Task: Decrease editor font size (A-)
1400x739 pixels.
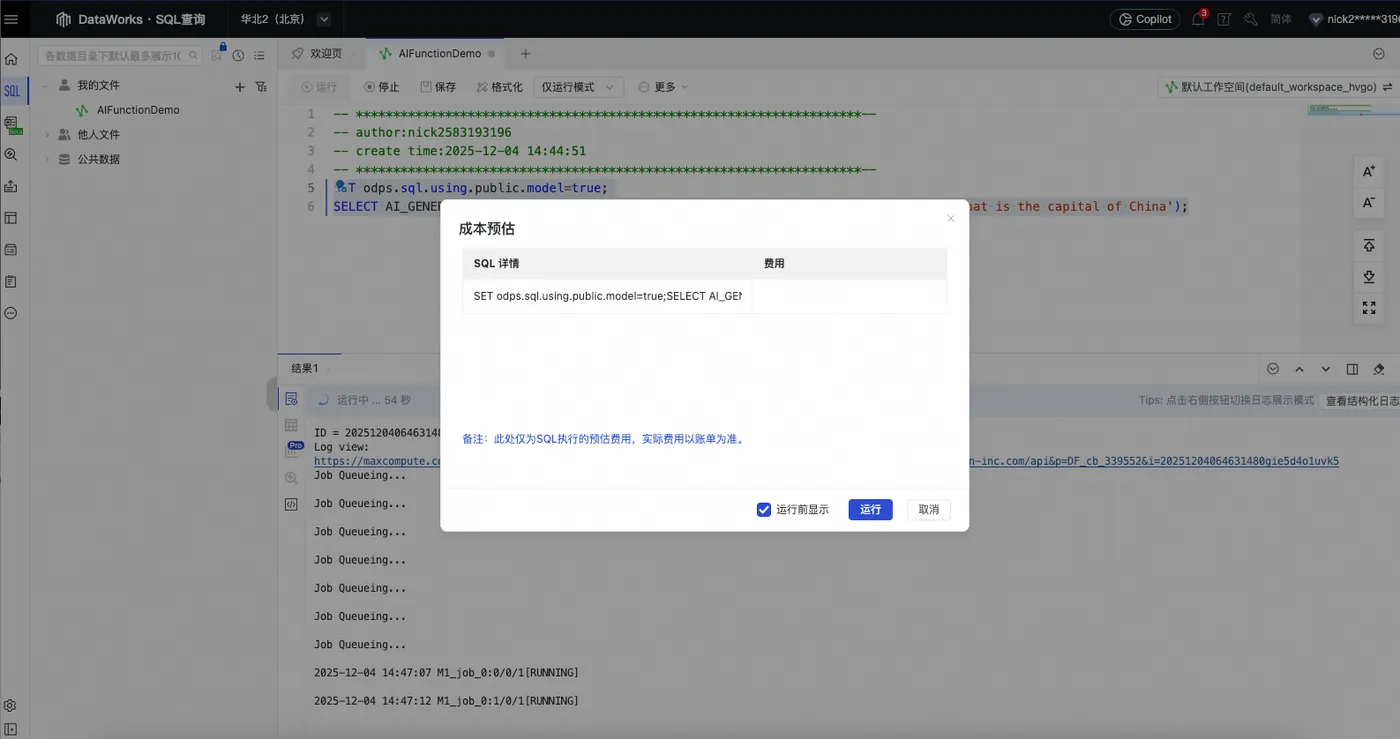Action: point(1370,202)
